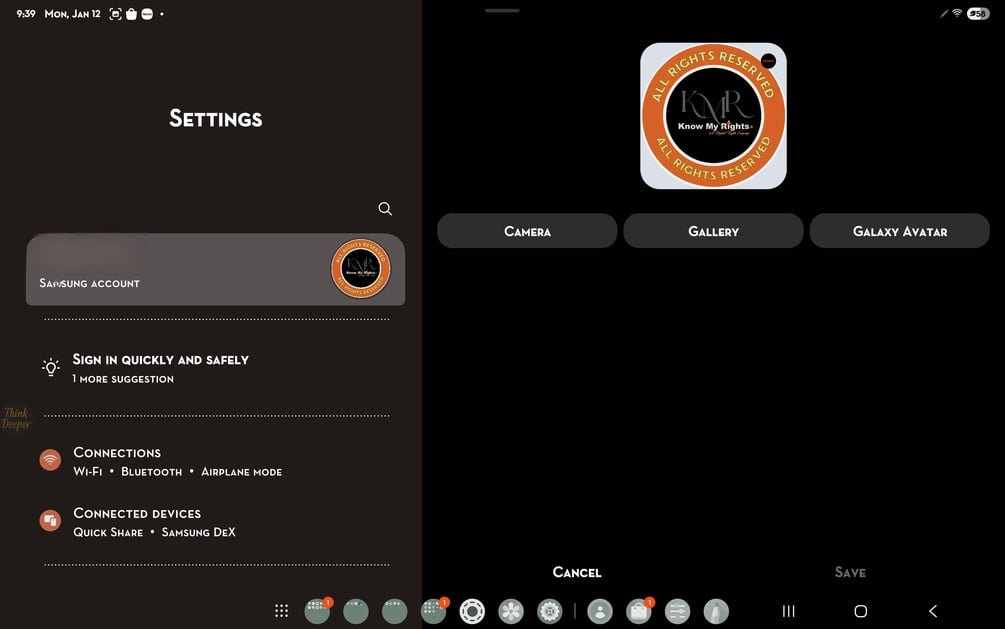
Task: Open the pen tip icon in the taskbar
Action: pos(716,611)
